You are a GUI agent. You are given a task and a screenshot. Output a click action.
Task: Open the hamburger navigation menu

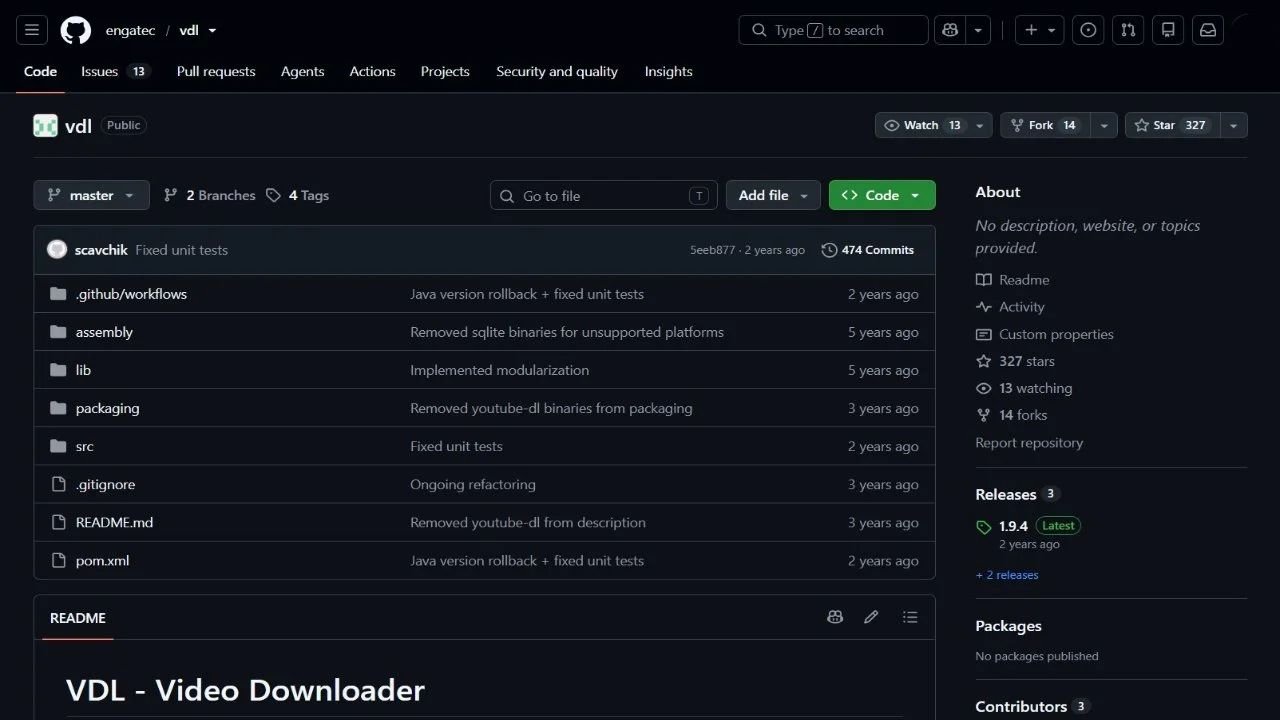[32, 30]
